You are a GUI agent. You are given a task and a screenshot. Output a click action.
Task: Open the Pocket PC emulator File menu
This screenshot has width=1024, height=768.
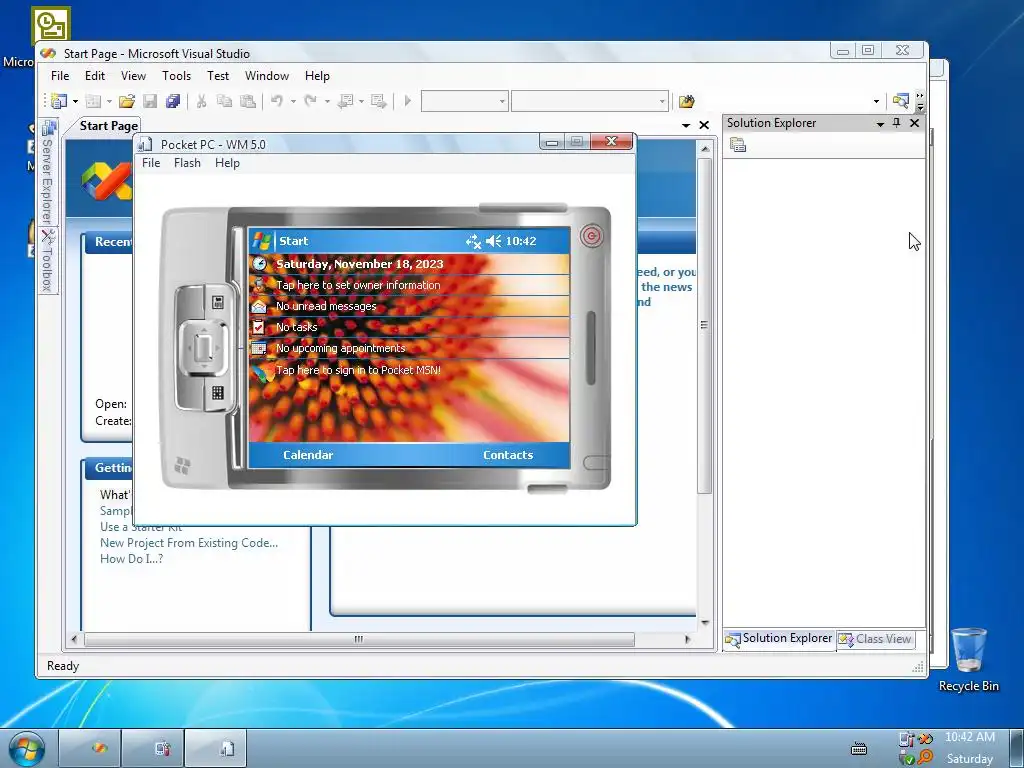(151, 163)
